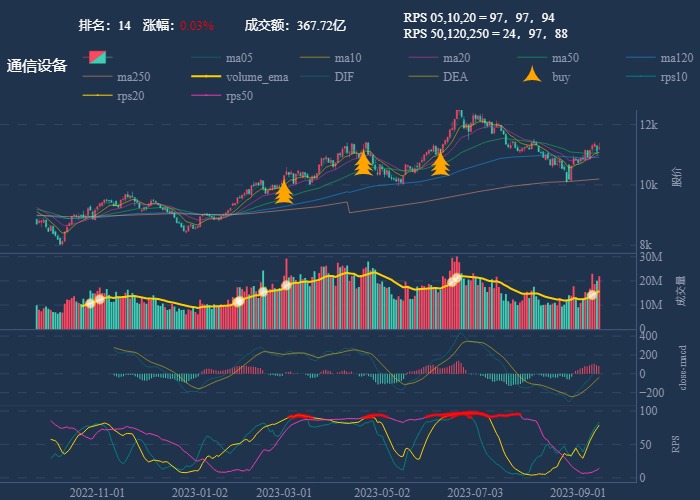Click the rps50 legend line marker
The height and width of the screenshot is (500, 700).
[x=206, y=96]
